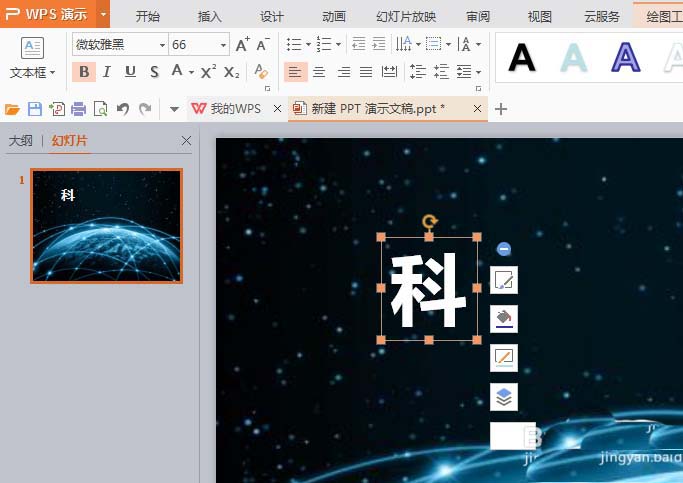Increase paragraph spacing icon
Viewport: 683px width, 483px height.
click(x=418, y=71)
